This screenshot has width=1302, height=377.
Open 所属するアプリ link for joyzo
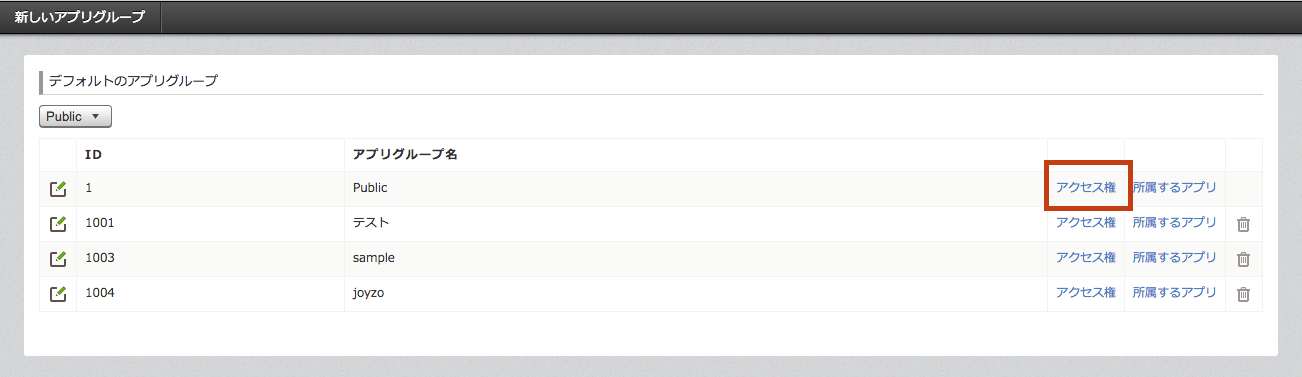coord(1175,292)
